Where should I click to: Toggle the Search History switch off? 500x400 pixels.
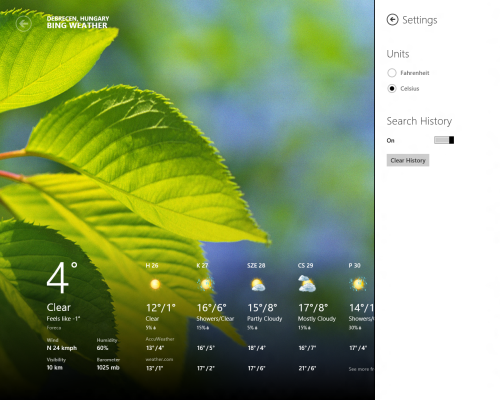coord(444,140)
